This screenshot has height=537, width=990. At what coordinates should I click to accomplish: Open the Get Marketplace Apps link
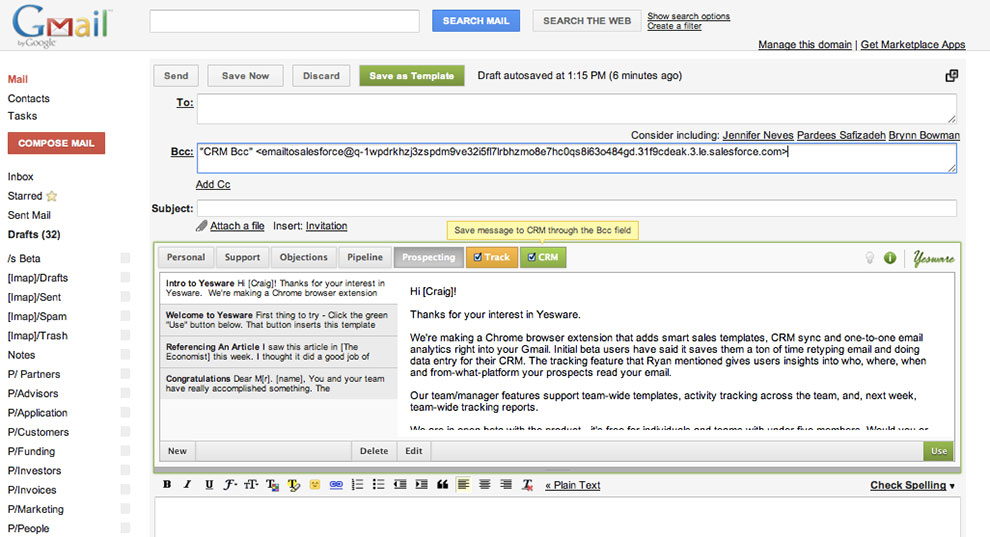(913, 44)
